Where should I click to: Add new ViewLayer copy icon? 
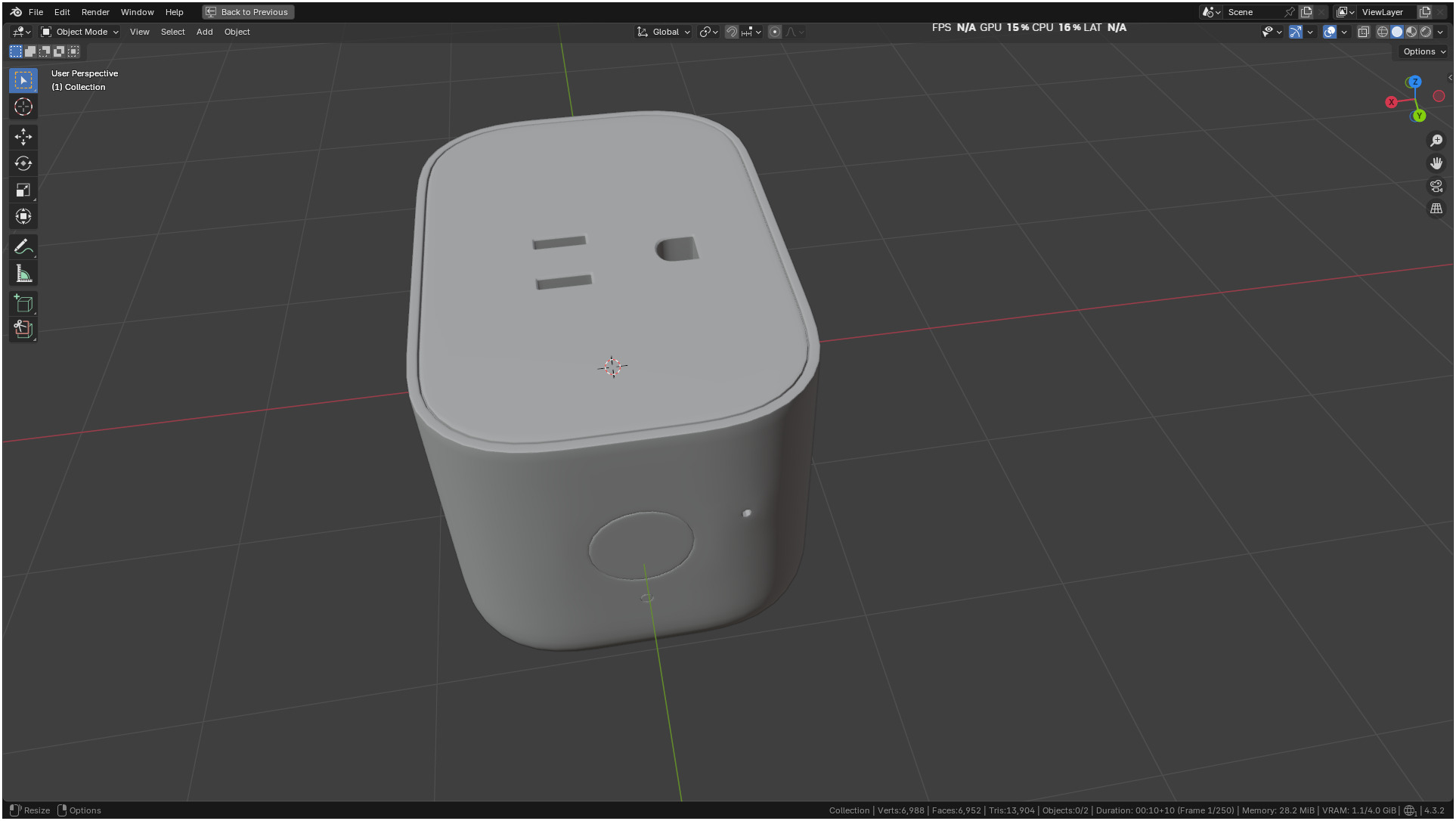point(1425,12)
